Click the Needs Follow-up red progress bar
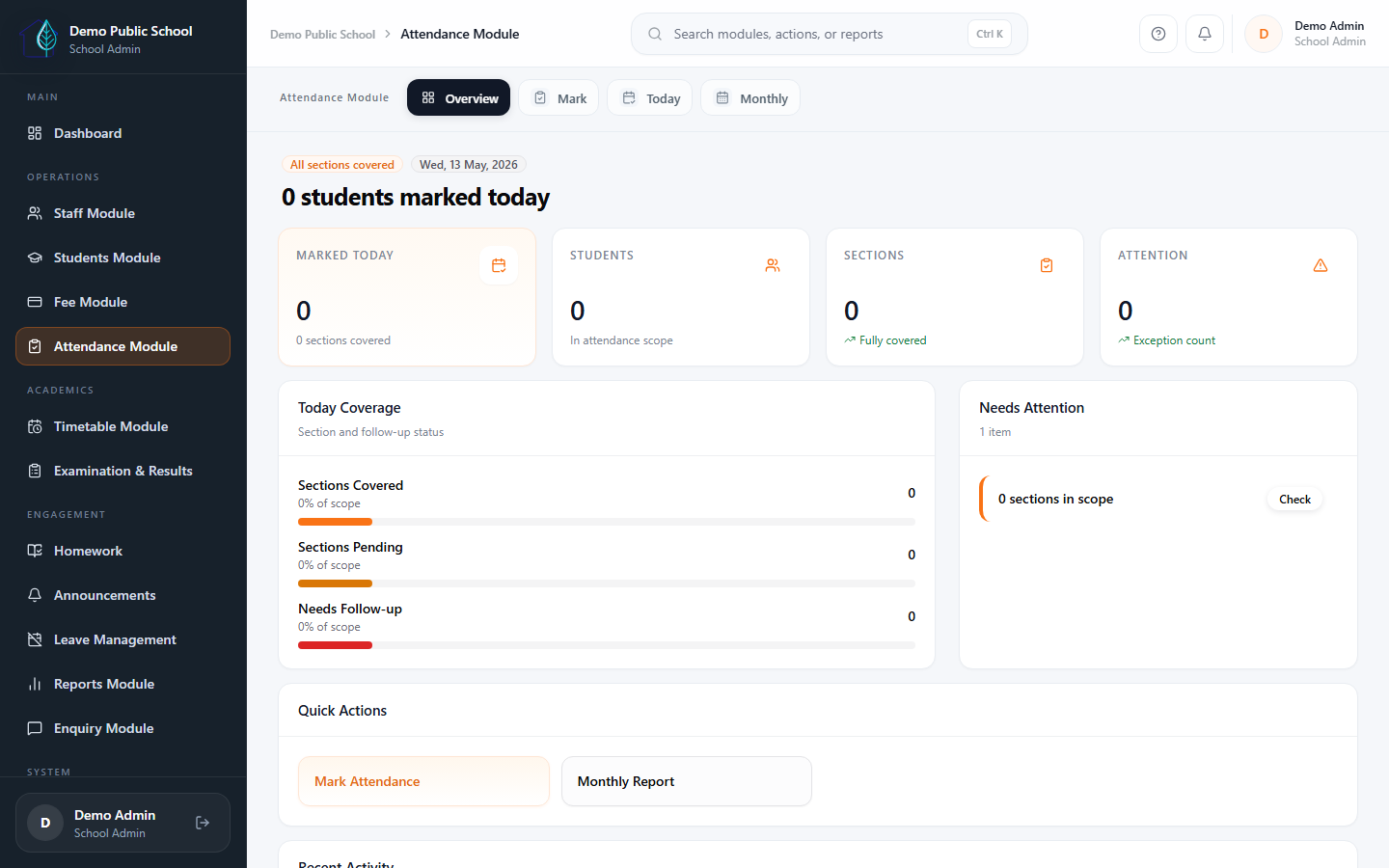 click(607, 645)
